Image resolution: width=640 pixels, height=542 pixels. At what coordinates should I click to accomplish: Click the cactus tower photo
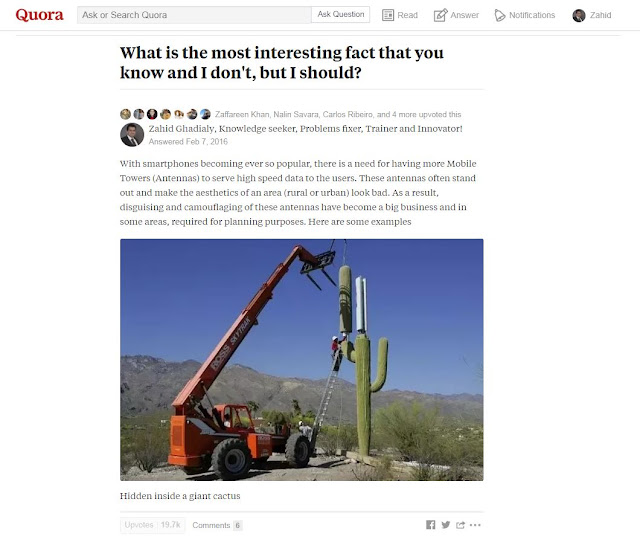click(x=302, y=360)
